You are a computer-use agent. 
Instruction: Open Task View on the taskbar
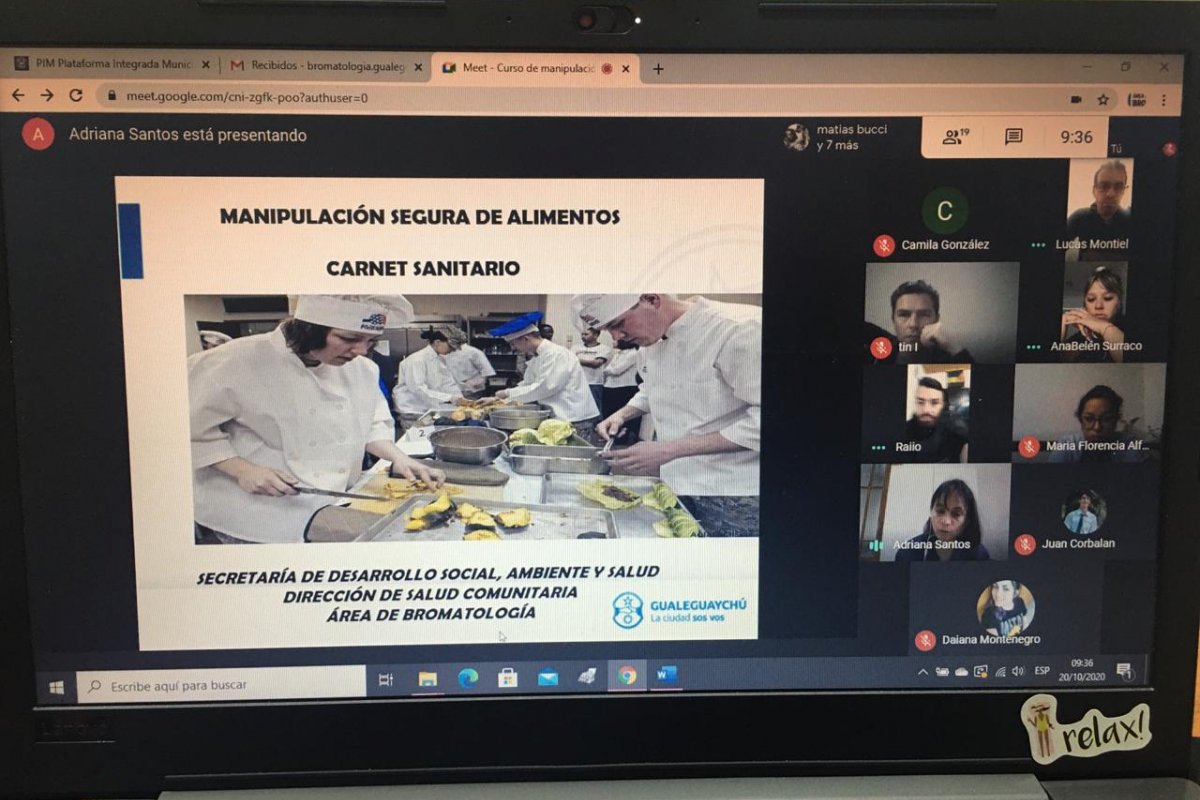pos(386,680)
